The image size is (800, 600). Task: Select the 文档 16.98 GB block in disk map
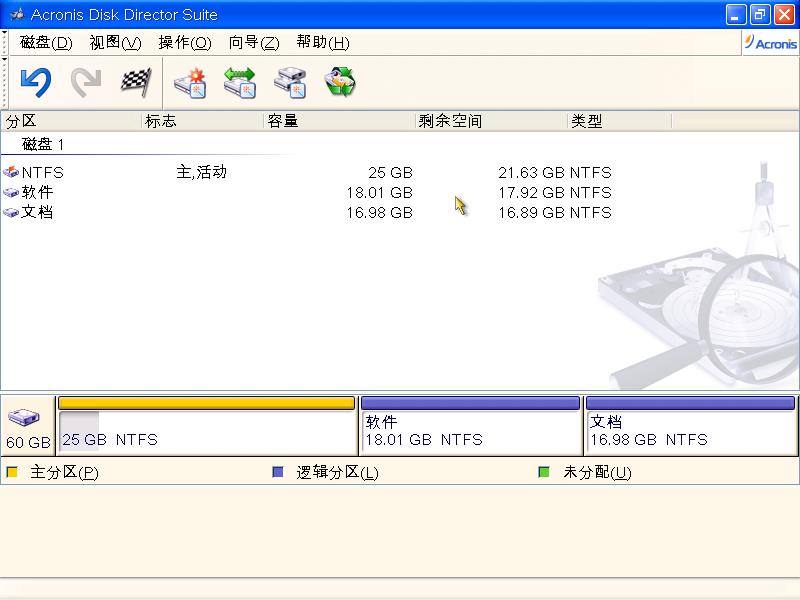690,426
